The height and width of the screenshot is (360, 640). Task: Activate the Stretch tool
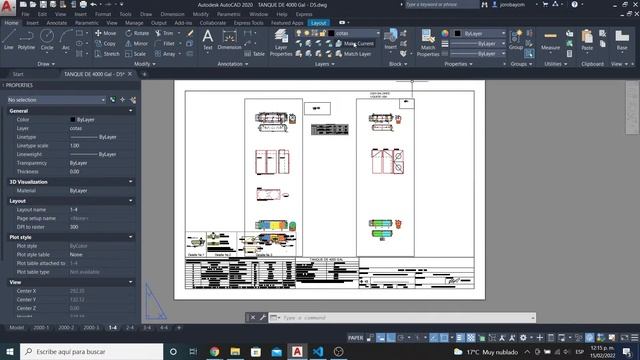click(107, 53)
